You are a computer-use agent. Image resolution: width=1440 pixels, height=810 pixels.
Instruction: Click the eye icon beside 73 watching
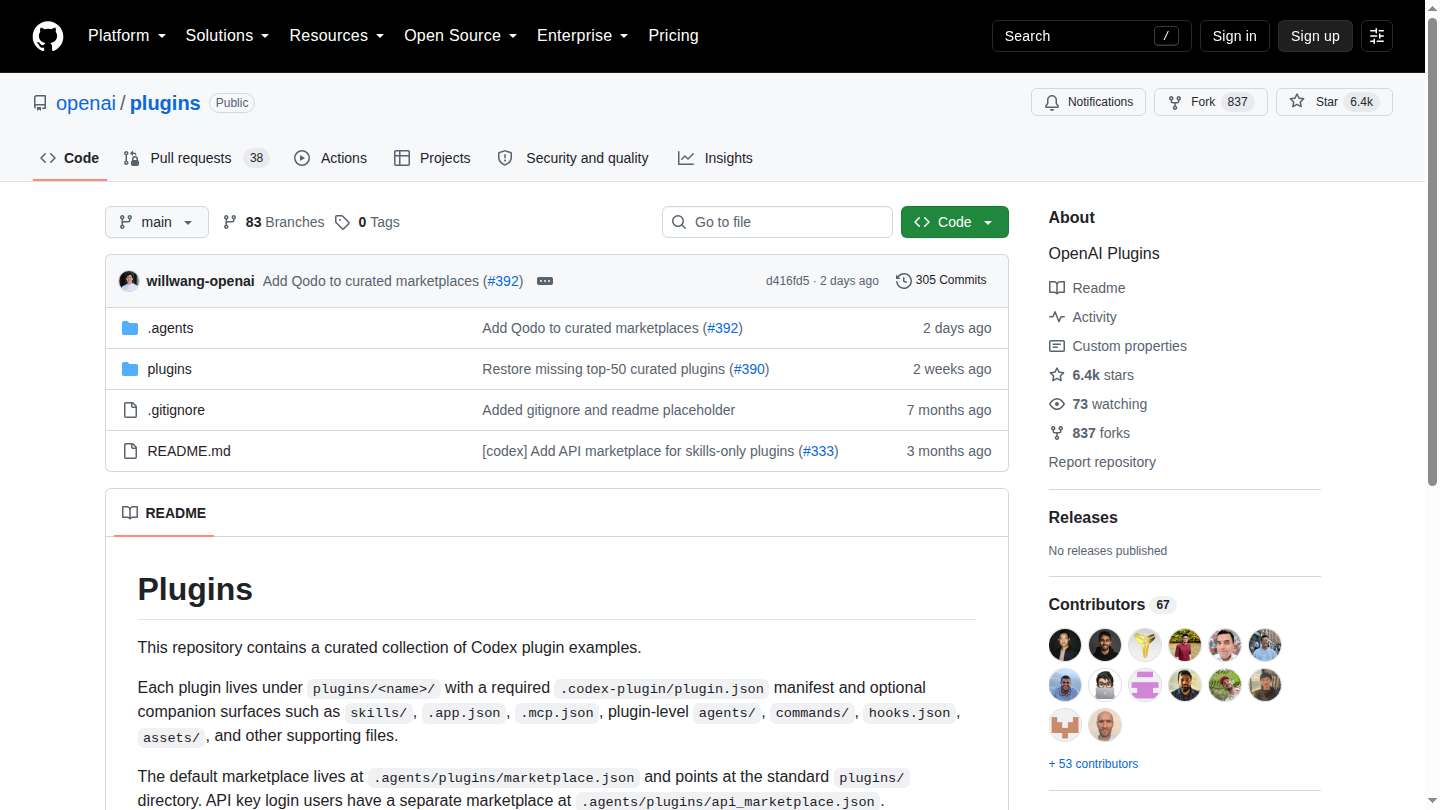pyautogui.click(x=1057, y=404)
